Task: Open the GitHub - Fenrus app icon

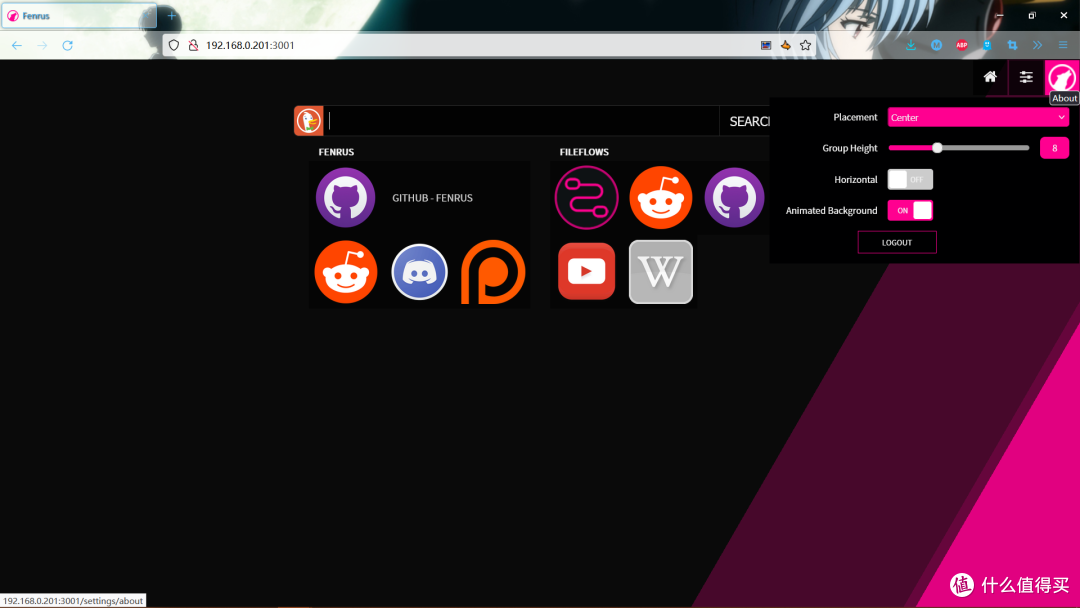Action: (345, 197)
